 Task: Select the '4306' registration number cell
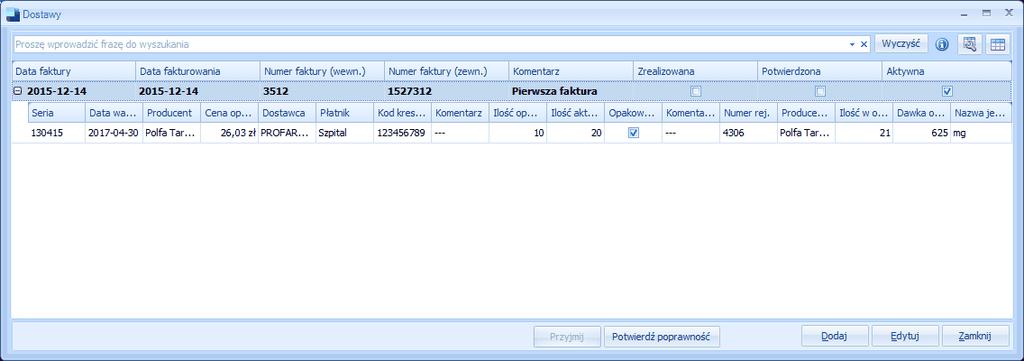(x=748, y=133)
